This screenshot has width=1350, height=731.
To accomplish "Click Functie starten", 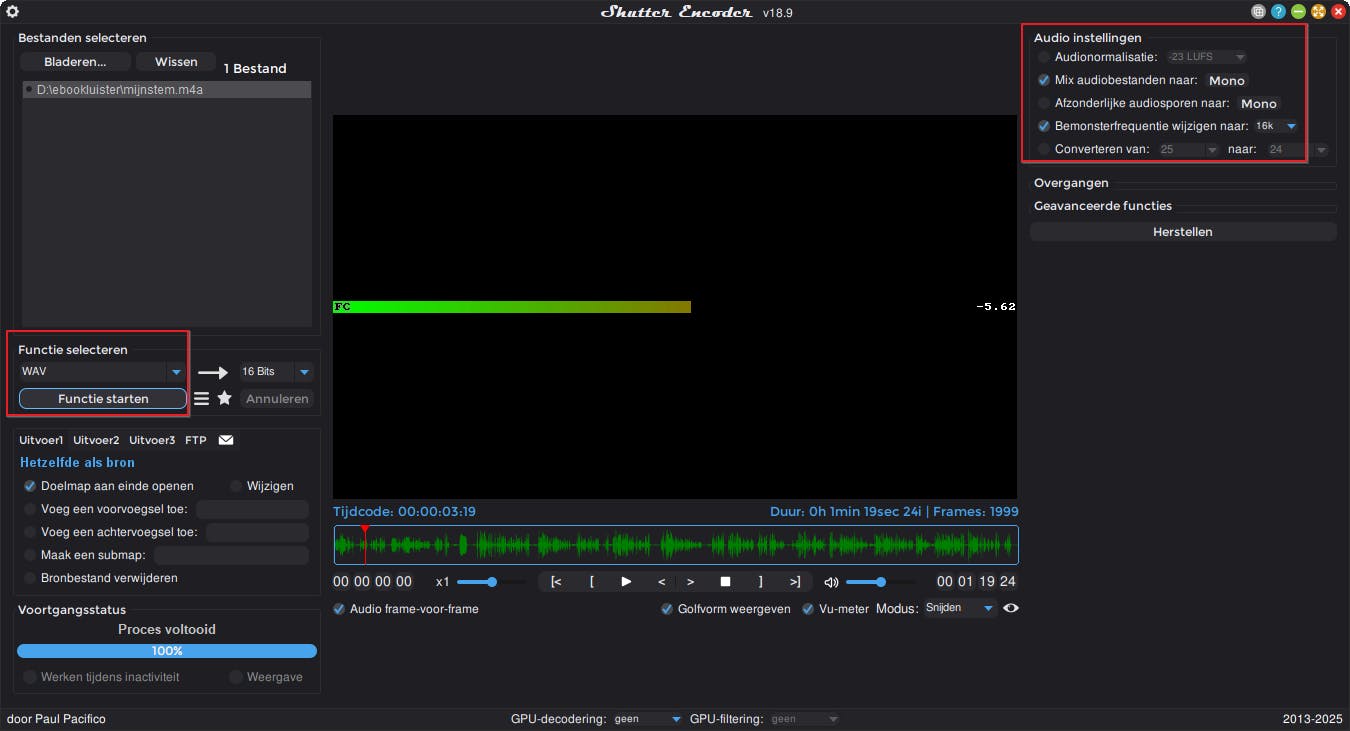I will point(103,399).
